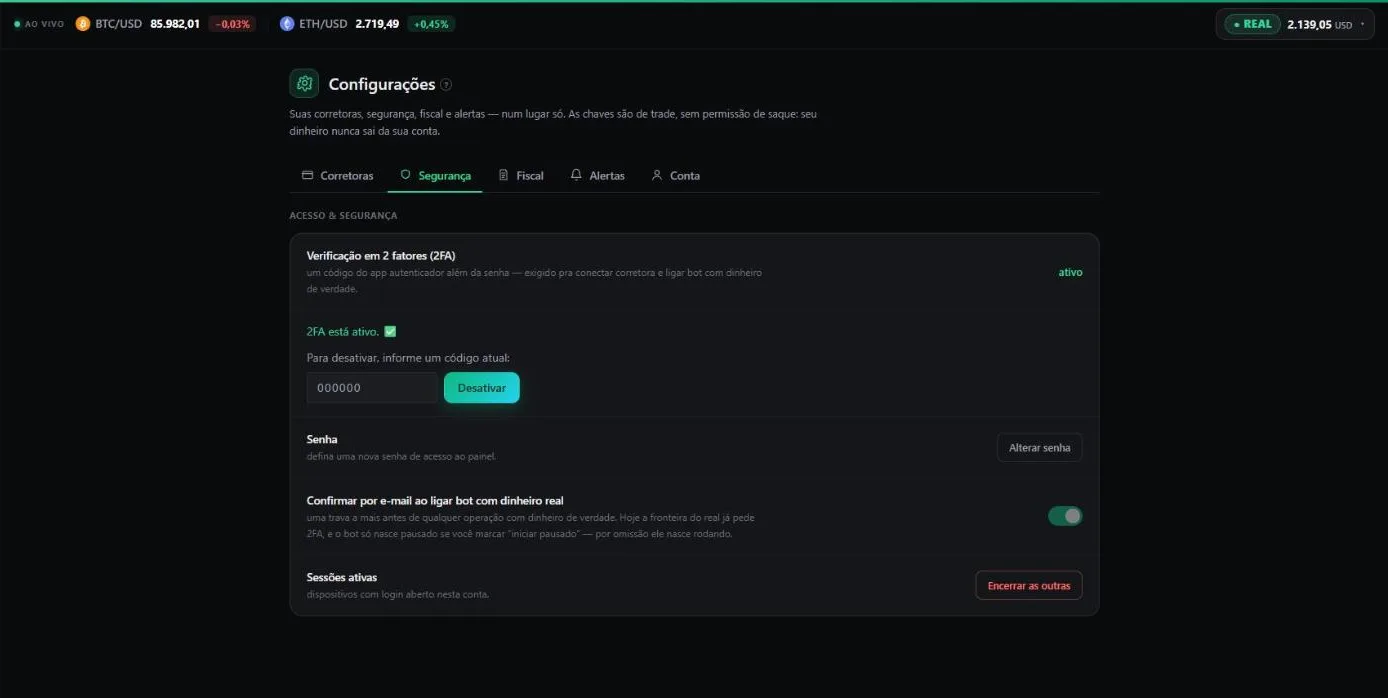Click the orange Bitcoin coin icon

83,23
